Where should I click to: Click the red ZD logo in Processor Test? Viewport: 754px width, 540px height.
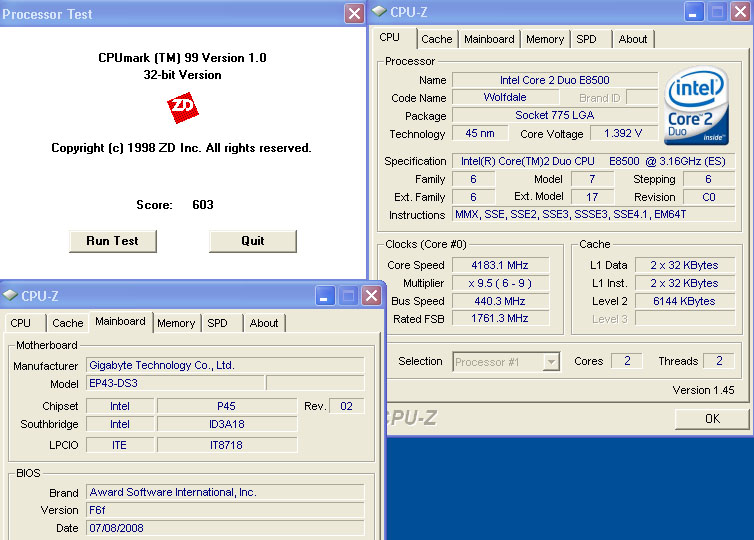point(183,108)
